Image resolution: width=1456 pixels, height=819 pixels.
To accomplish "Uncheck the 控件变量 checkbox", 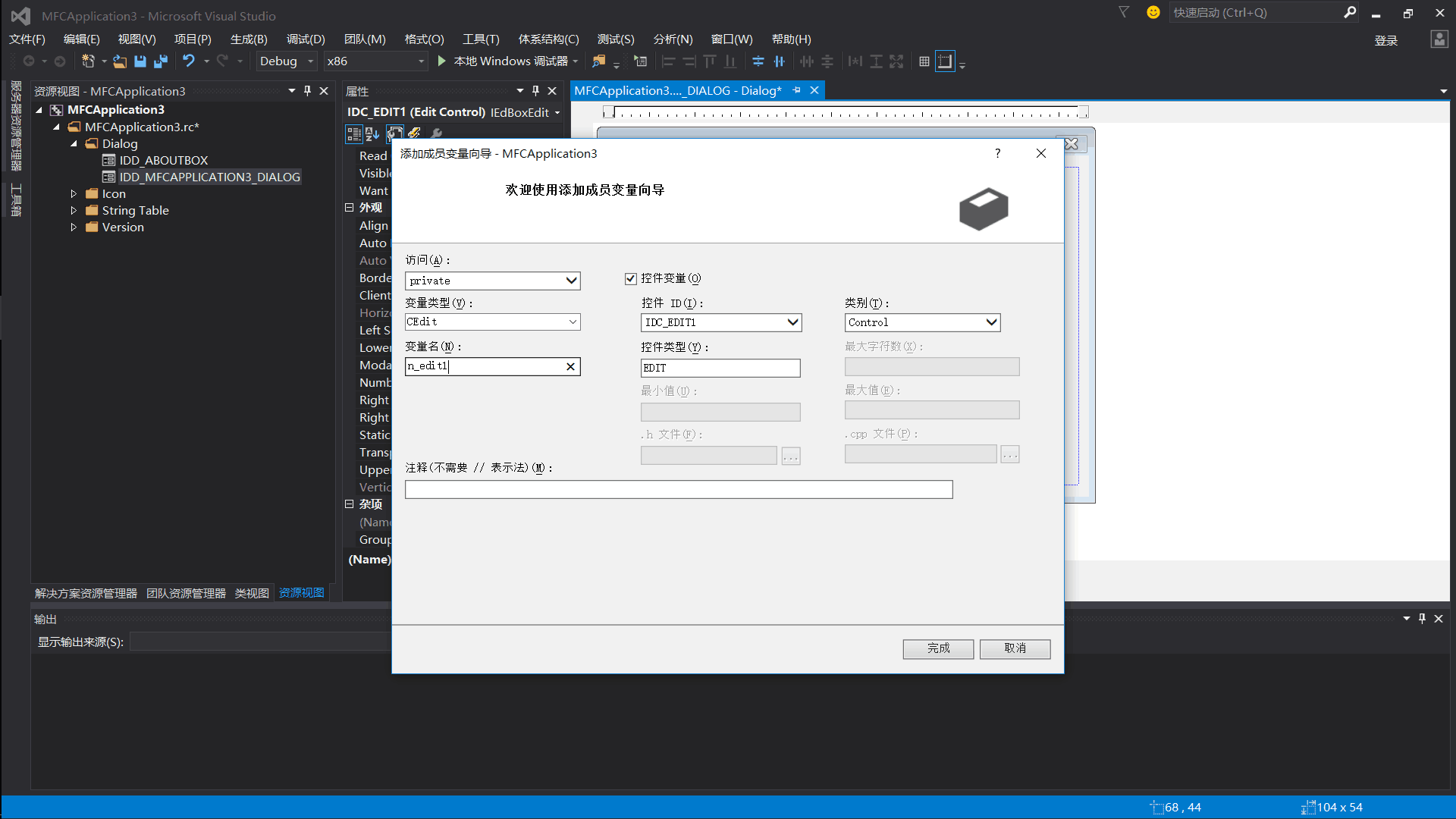I will (630, 278).
